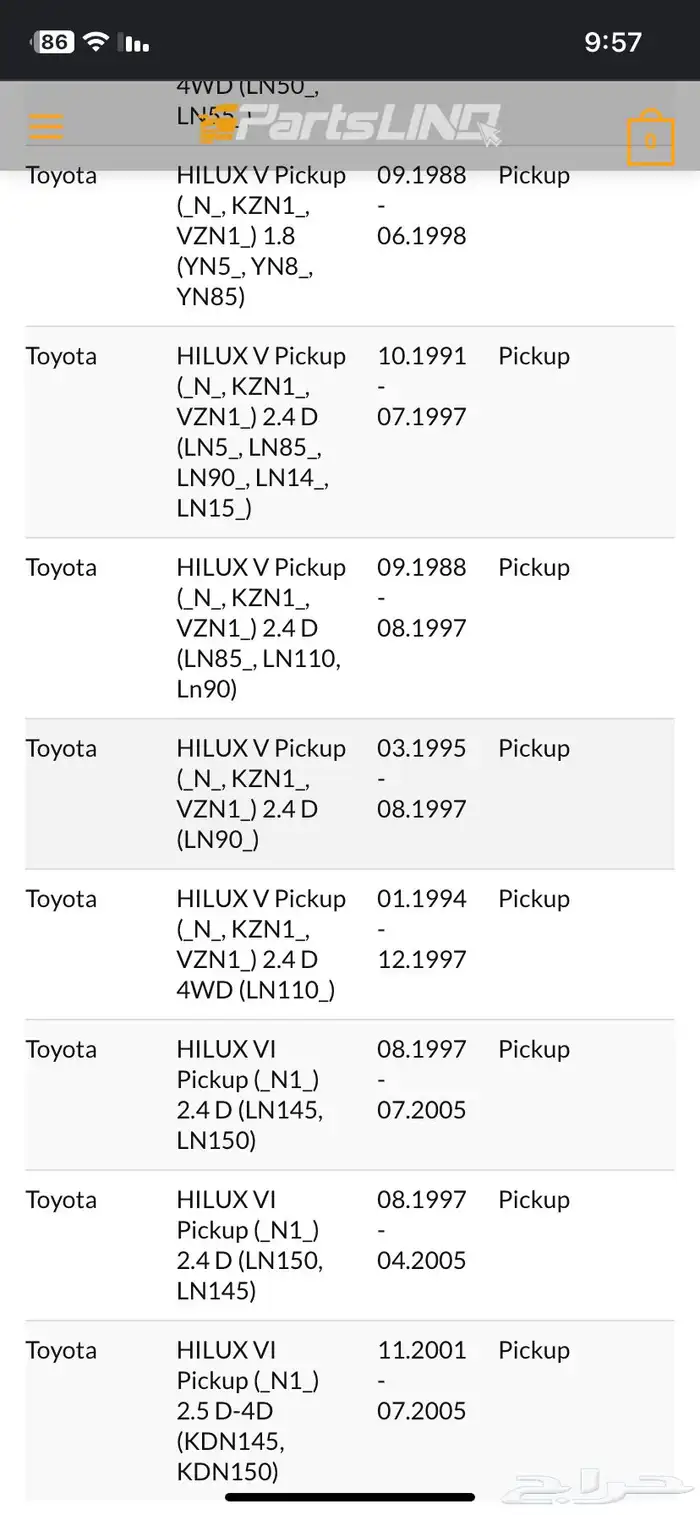Select the HILUX VI 2.4 D (LN145, LN150) row

coord(350,1095)
